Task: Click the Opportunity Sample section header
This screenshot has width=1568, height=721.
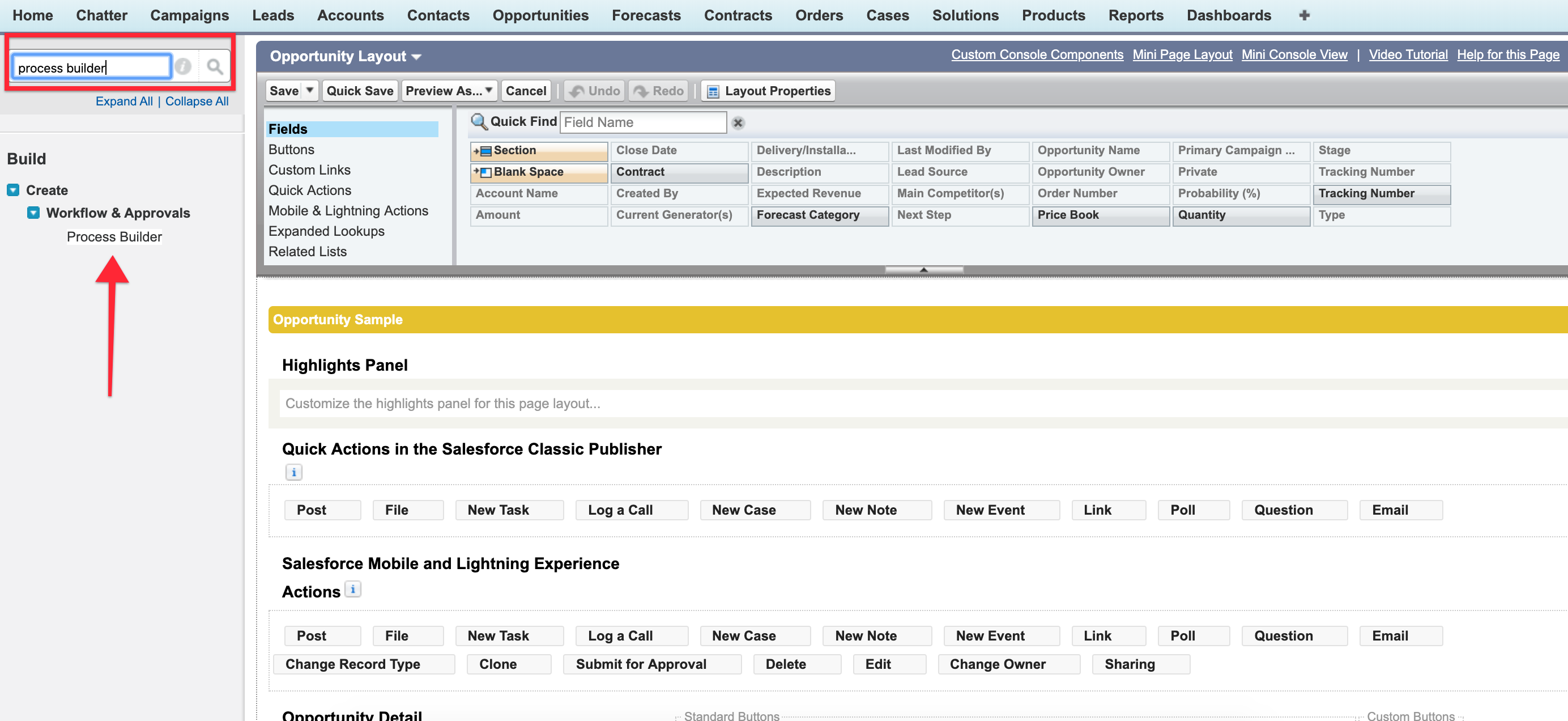Action: tap(918, 320)
